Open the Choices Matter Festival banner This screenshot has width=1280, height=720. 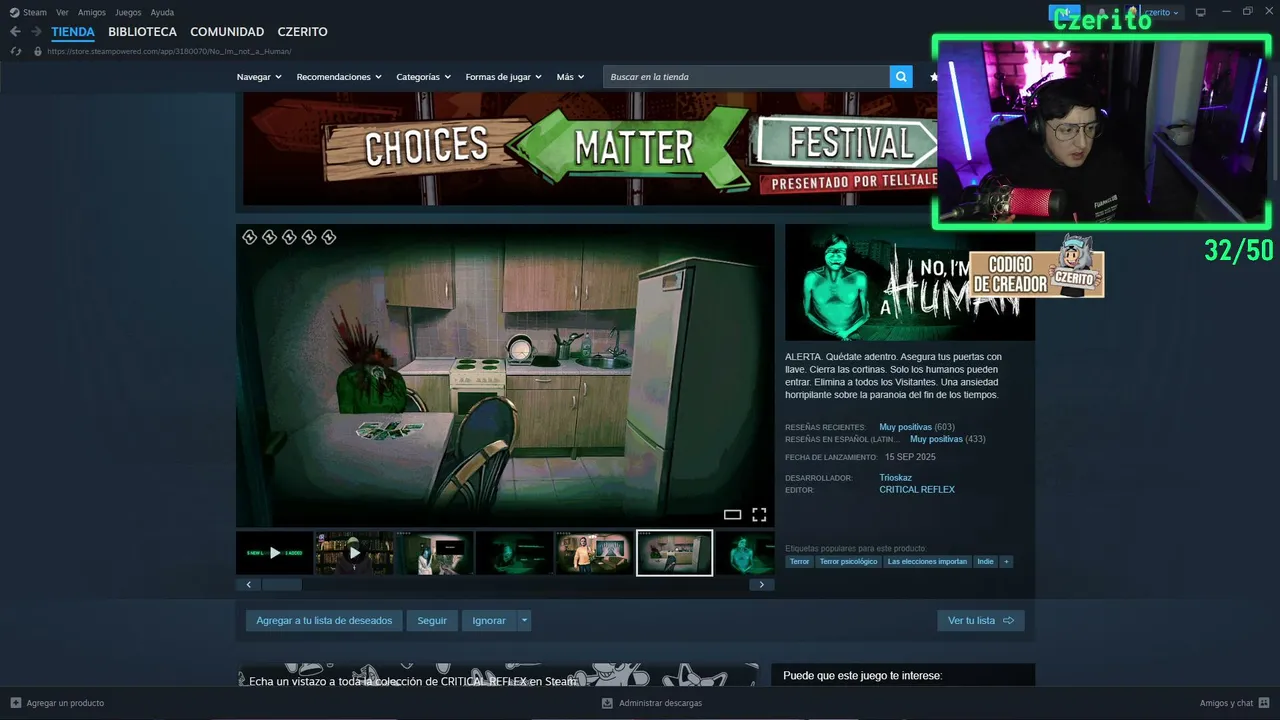click(x=591, y=149)
